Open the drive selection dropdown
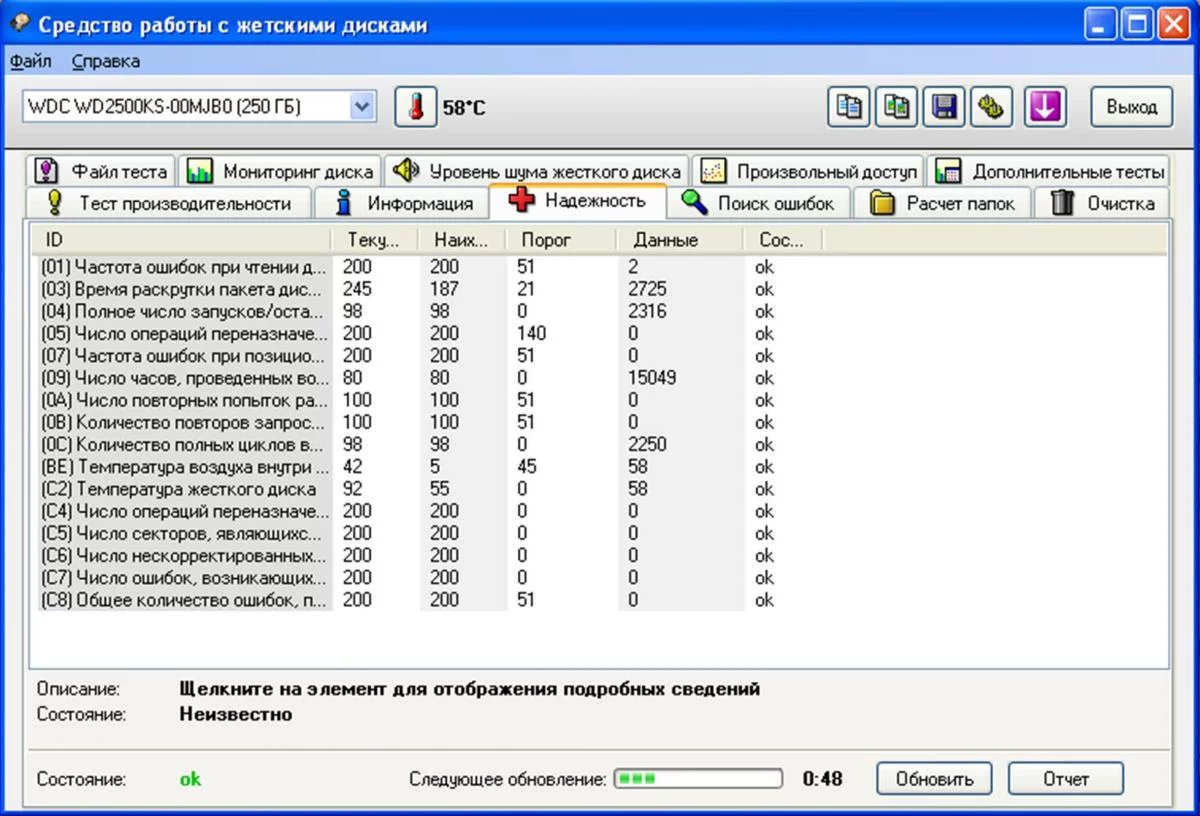Screen dimensions: 1200x816 (x=362, y=106)
